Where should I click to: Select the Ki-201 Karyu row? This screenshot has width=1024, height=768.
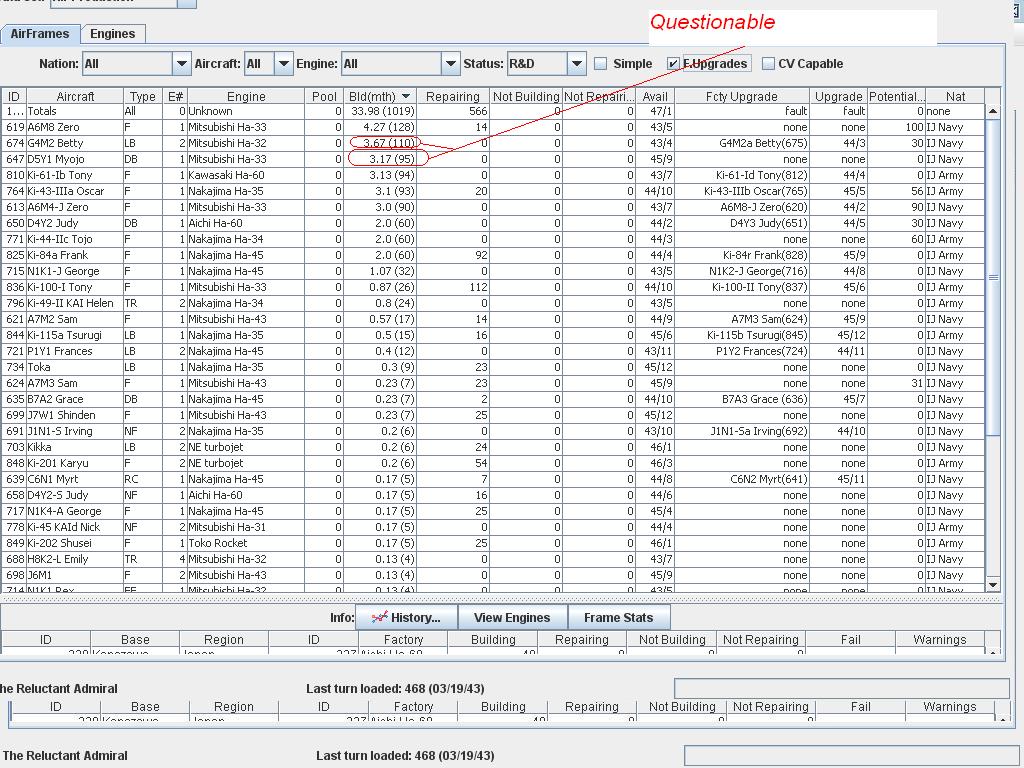(493, 463)
